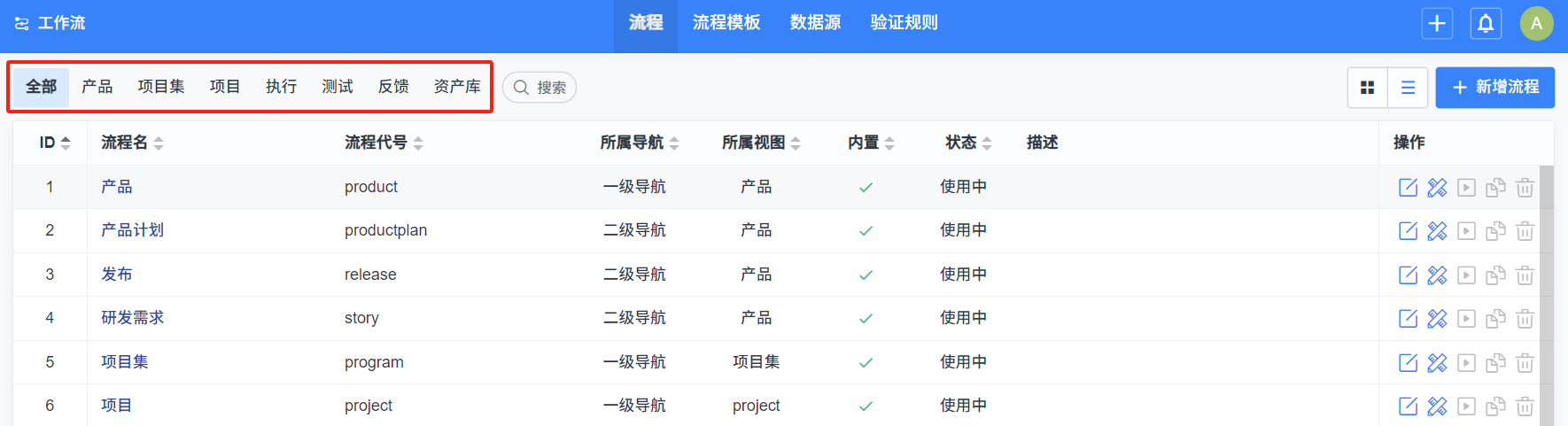Click the edit icon for the 产品 row
1568x426 pixels.
pos(1408,188)
